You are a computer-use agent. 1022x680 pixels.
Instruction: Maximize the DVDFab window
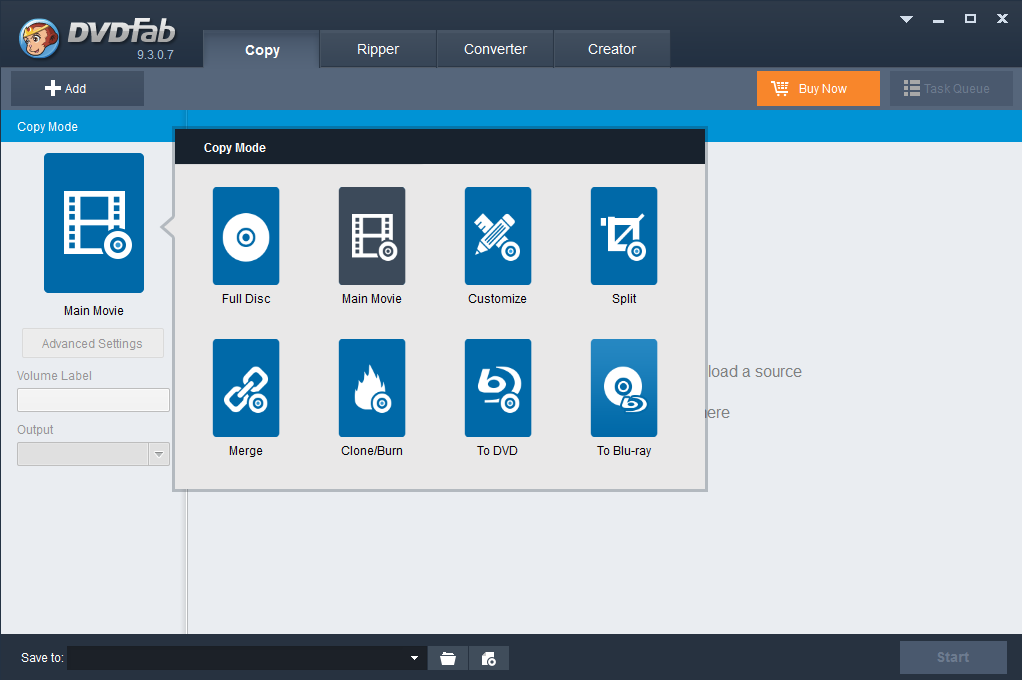971,19
